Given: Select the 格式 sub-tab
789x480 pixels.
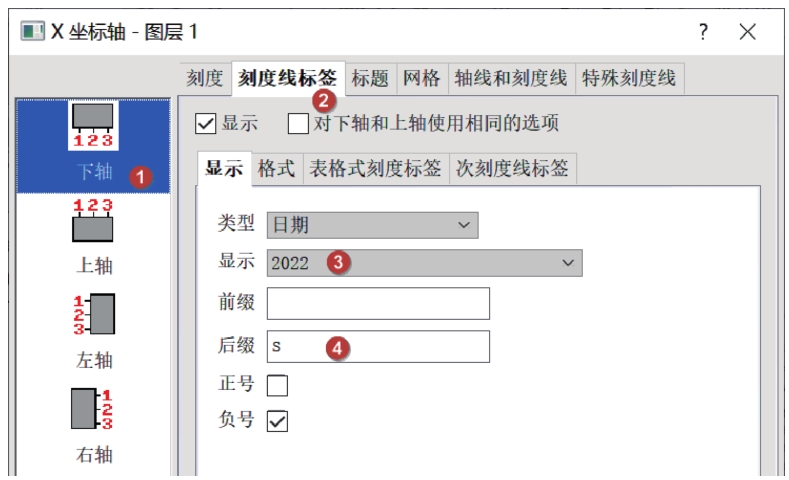Looking at the screenshot, I should point(276,169).
